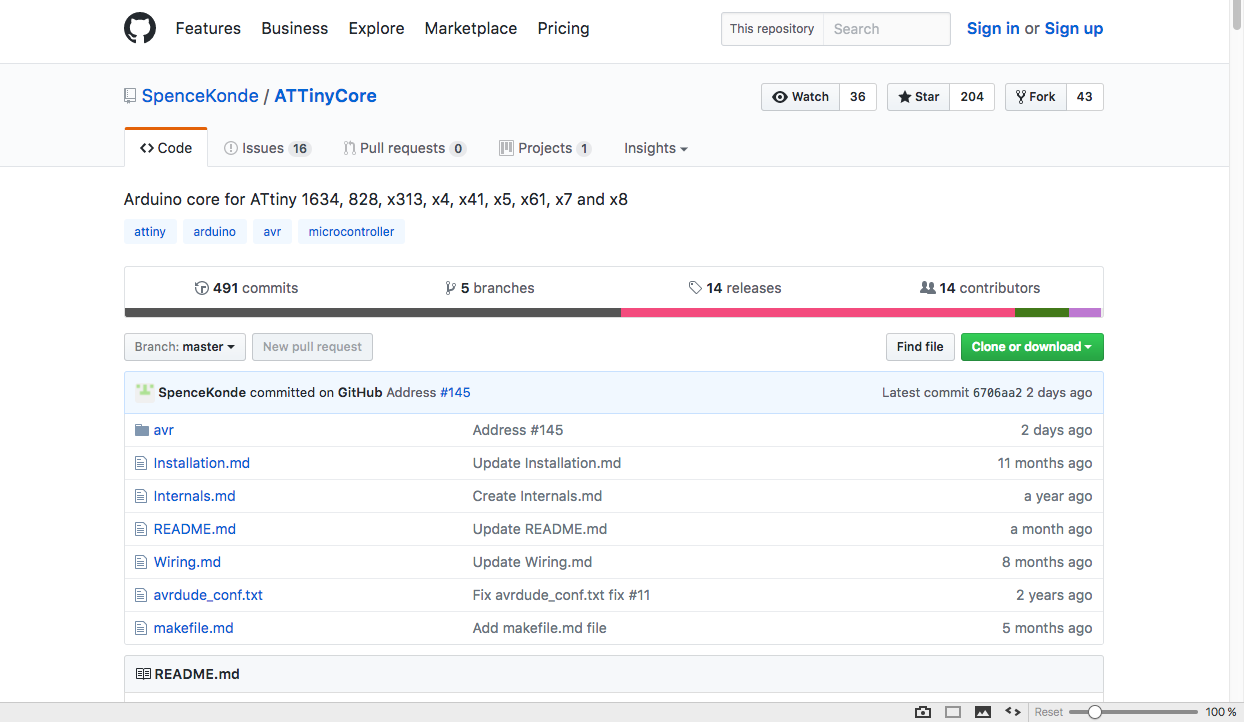Open Marketplace in top navigation
1244x722 pixels.
click(x=471, y=28)
